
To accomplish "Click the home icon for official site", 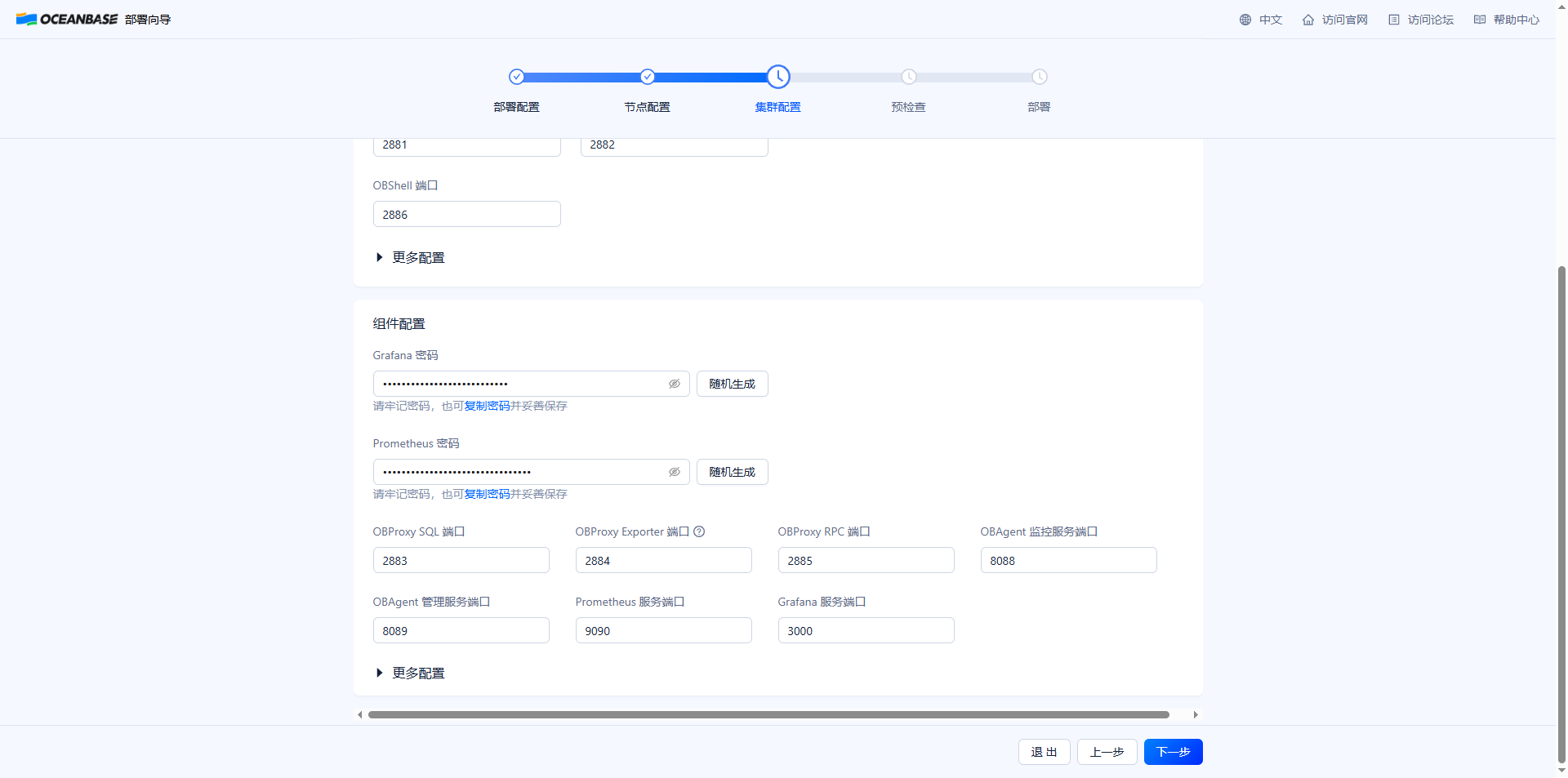I will (1308, 20).
